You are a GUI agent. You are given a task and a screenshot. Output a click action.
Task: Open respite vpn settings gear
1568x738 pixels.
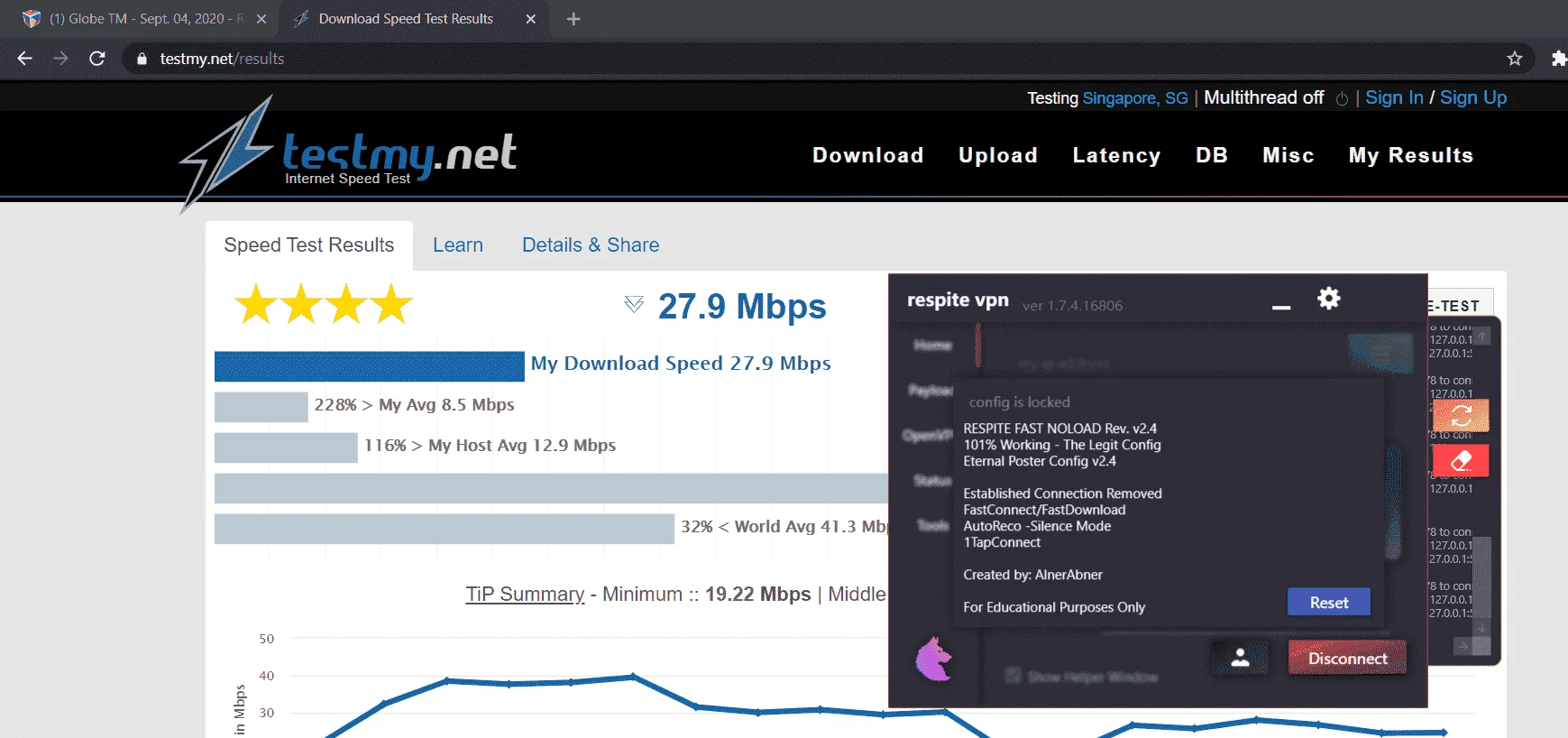[x=1329, y=299]
